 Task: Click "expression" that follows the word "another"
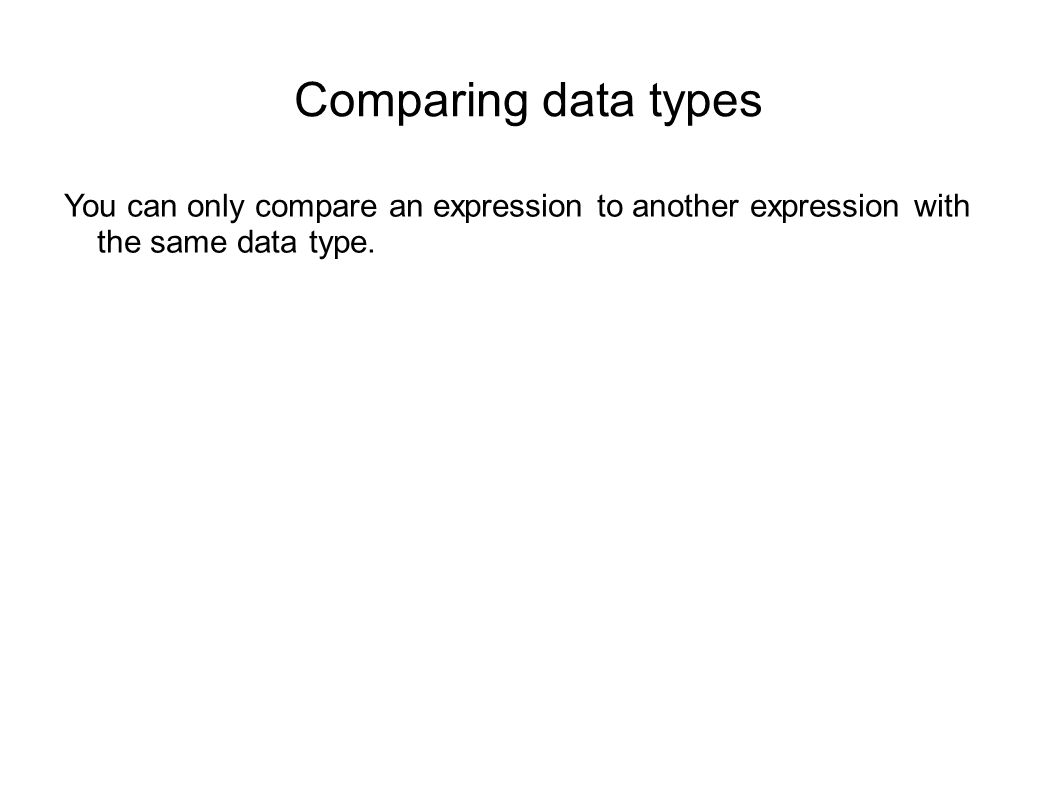coord(824,208)
